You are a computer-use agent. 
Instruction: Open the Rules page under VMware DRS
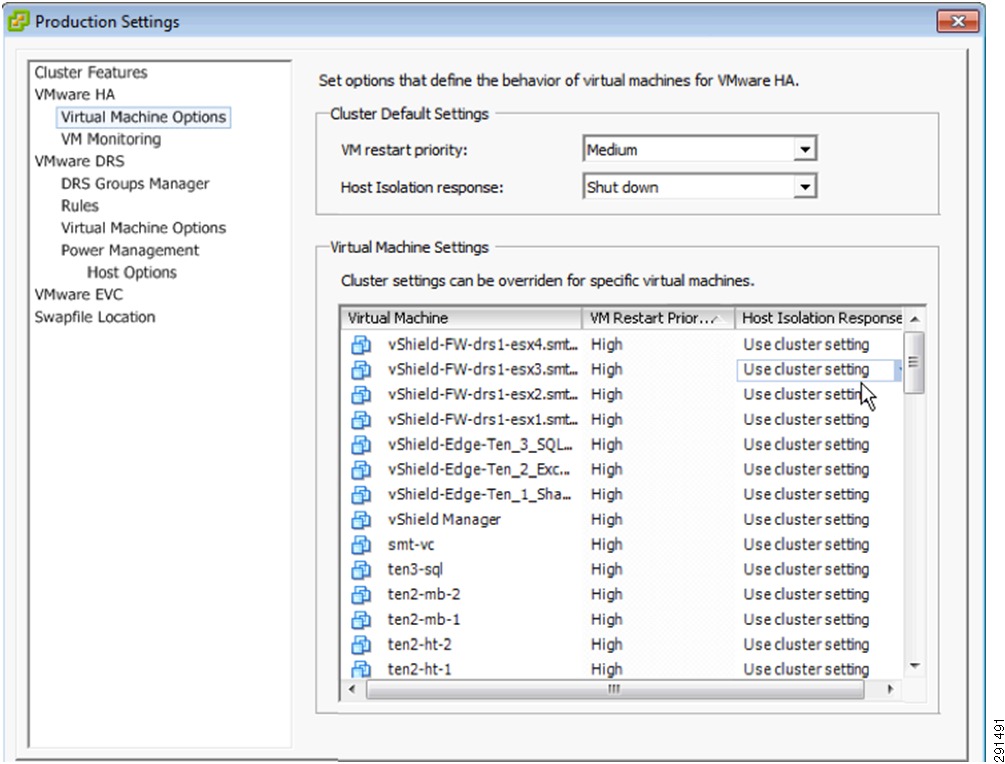pos(80,206)
